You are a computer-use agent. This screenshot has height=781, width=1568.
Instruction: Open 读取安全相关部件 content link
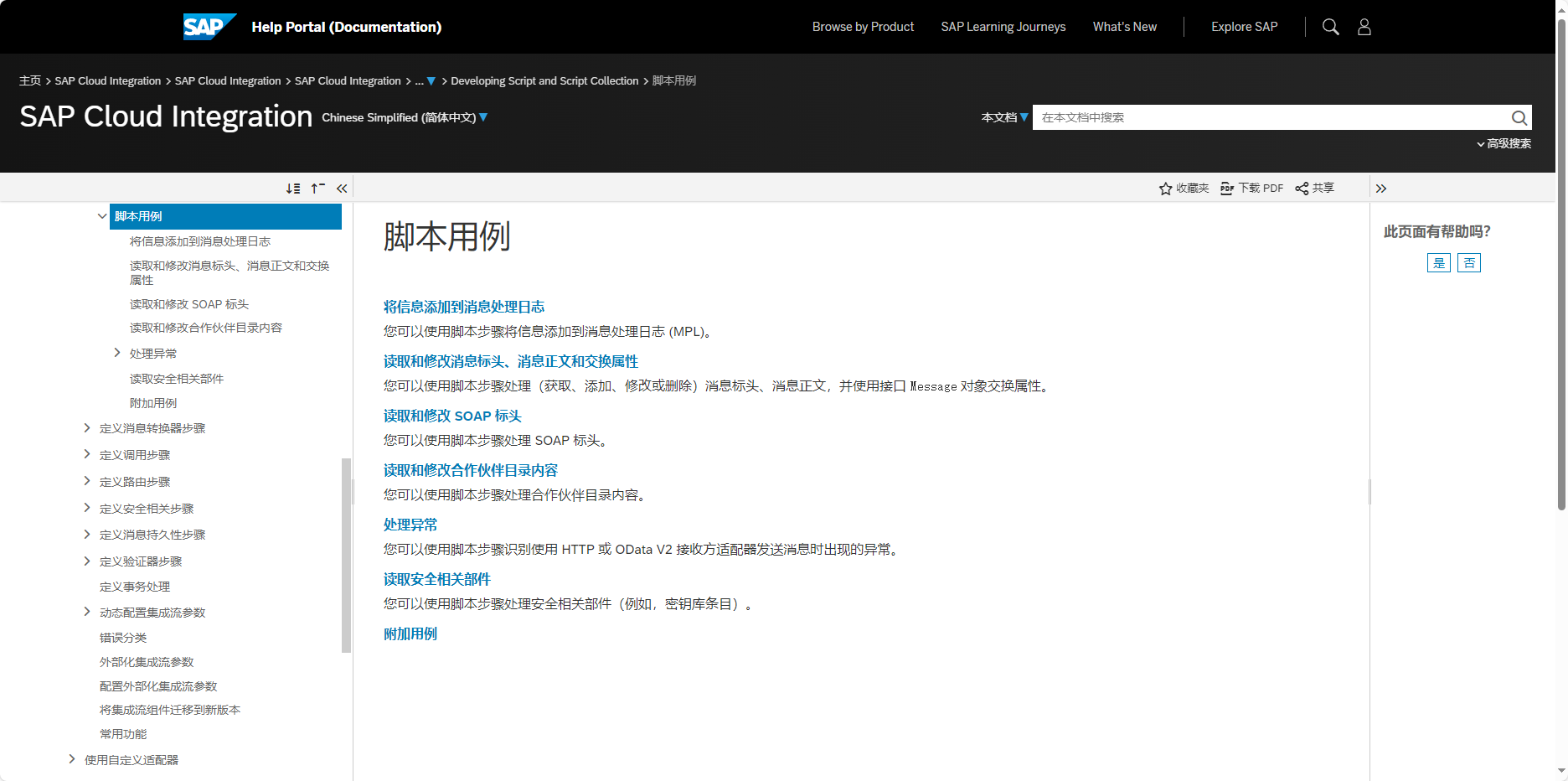[x=437, y=579]
